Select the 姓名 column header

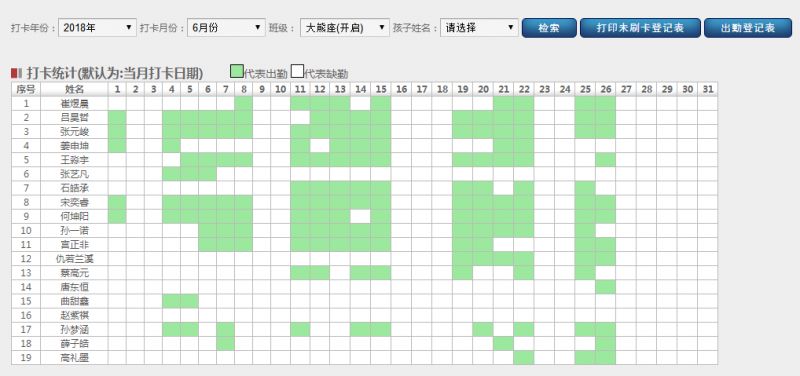click(x=74, y=89)
